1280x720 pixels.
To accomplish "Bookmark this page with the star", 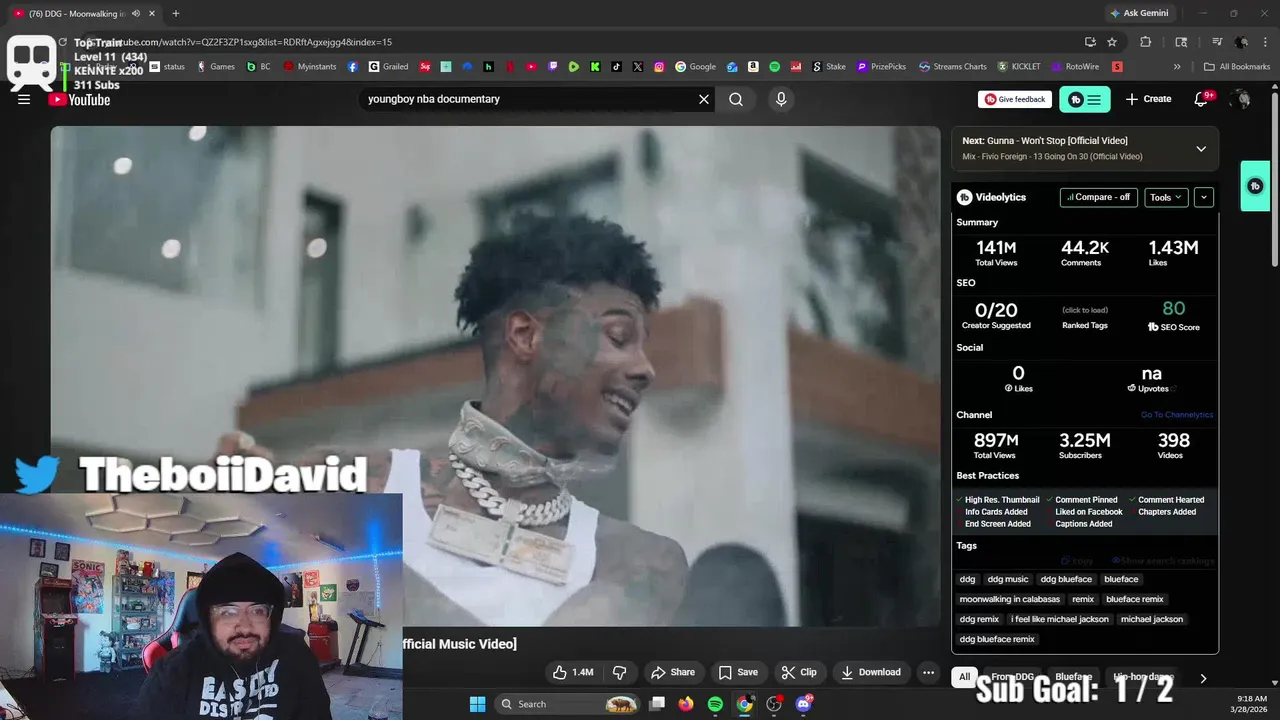I will 1112,42.
